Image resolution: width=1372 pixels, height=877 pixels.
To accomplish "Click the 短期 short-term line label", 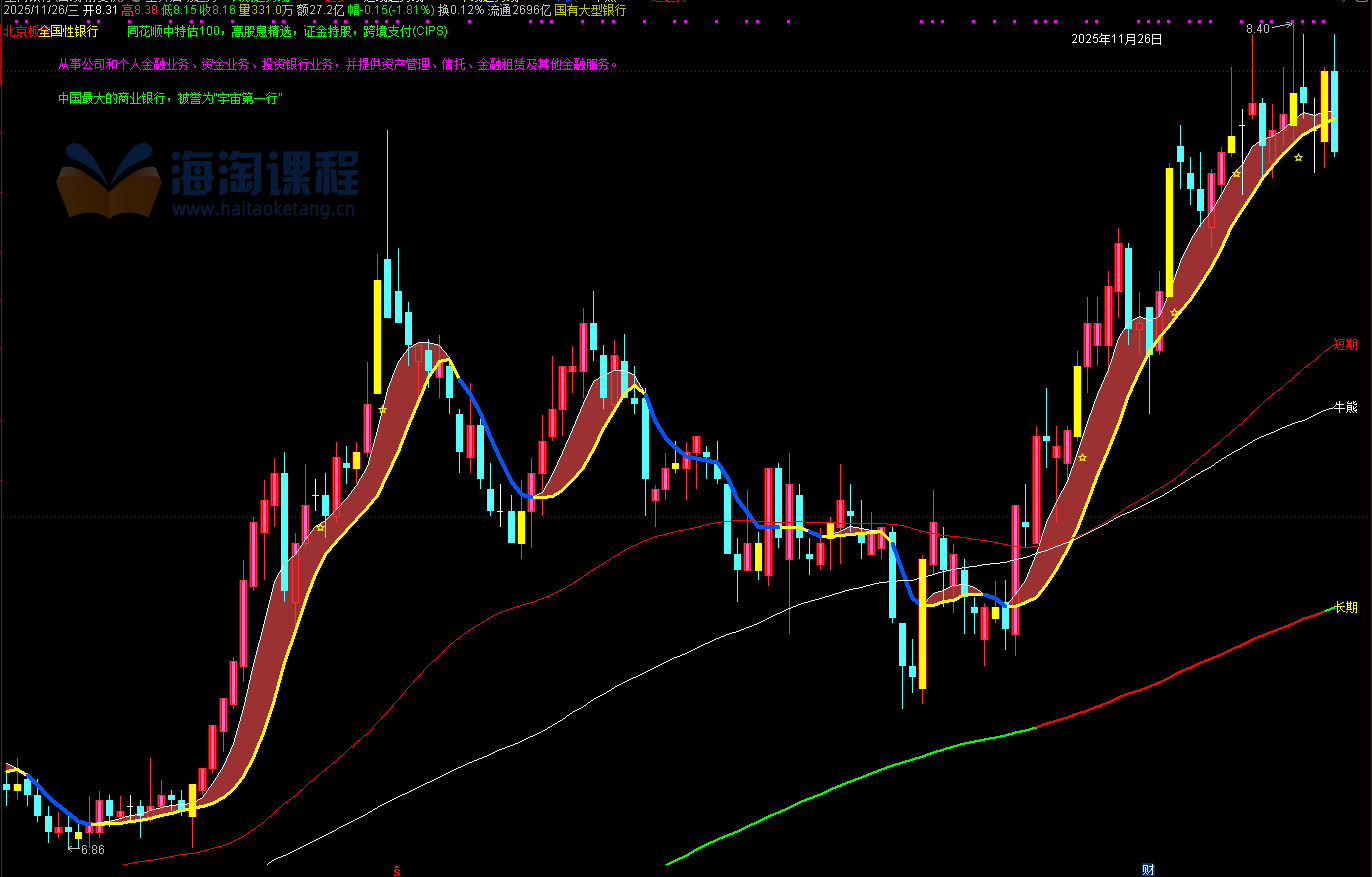I will tap(1345, 345).
